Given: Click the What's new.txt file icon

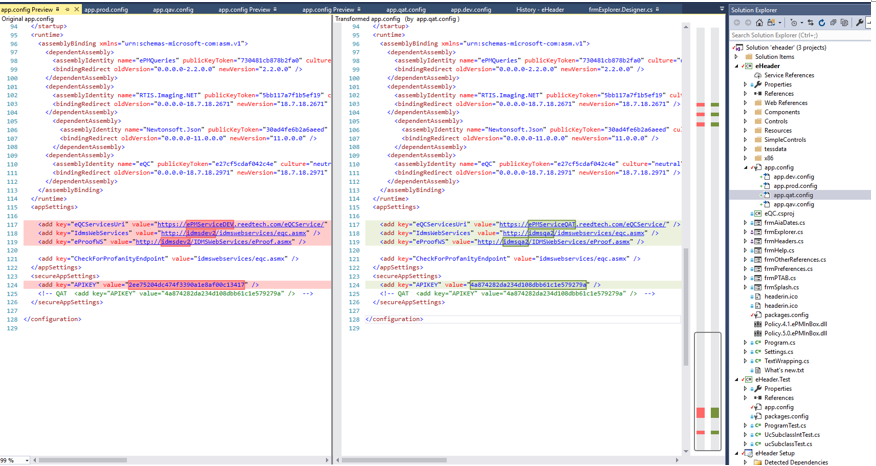Looking at the screenshot, I should 758,370.
